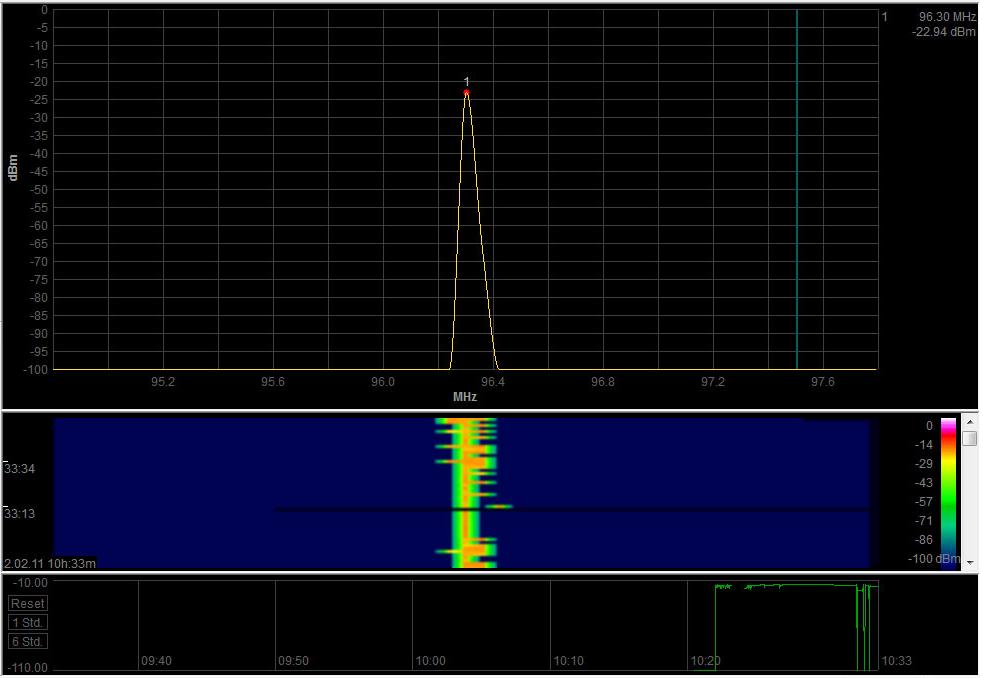Click the waterfall scrollbar down arrow

970,563
